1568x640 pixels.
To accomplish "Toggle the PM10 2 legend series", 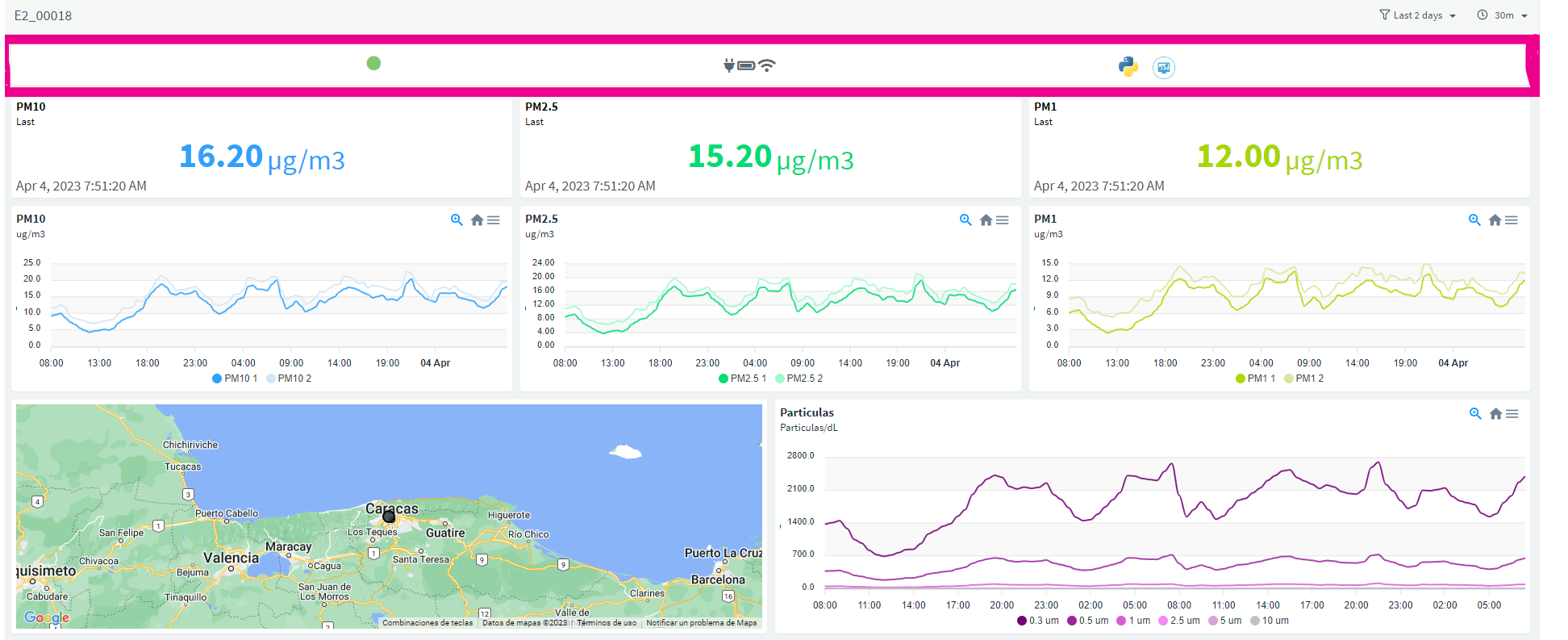I will click(x=289, y=379).
